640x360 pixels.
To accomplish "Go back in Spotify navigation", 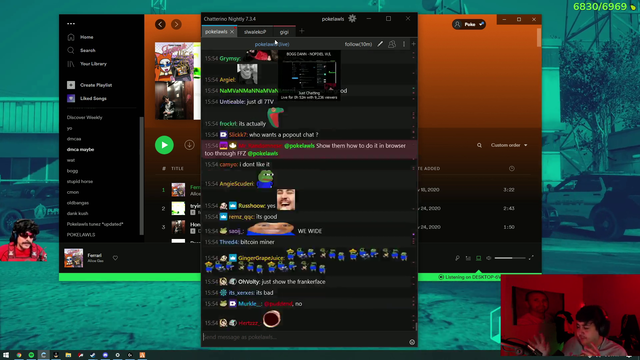I will click(x=160, y=24).
